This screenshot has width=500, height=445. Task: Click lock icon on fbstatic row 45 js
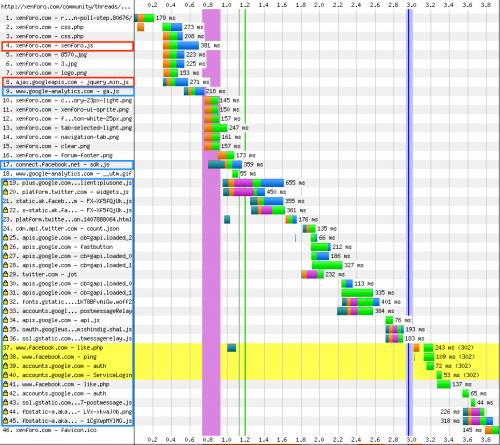(5, 421)
